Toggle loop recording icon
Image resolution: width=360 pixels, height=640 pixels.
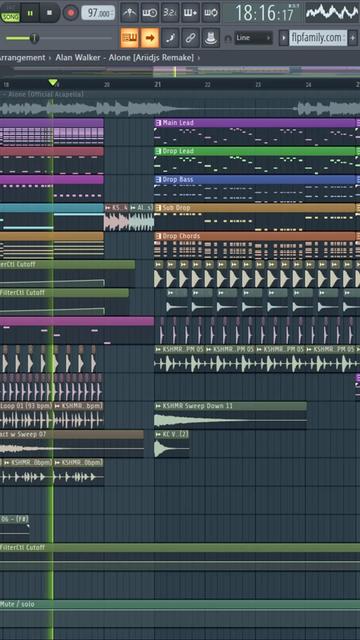[211, 13]
